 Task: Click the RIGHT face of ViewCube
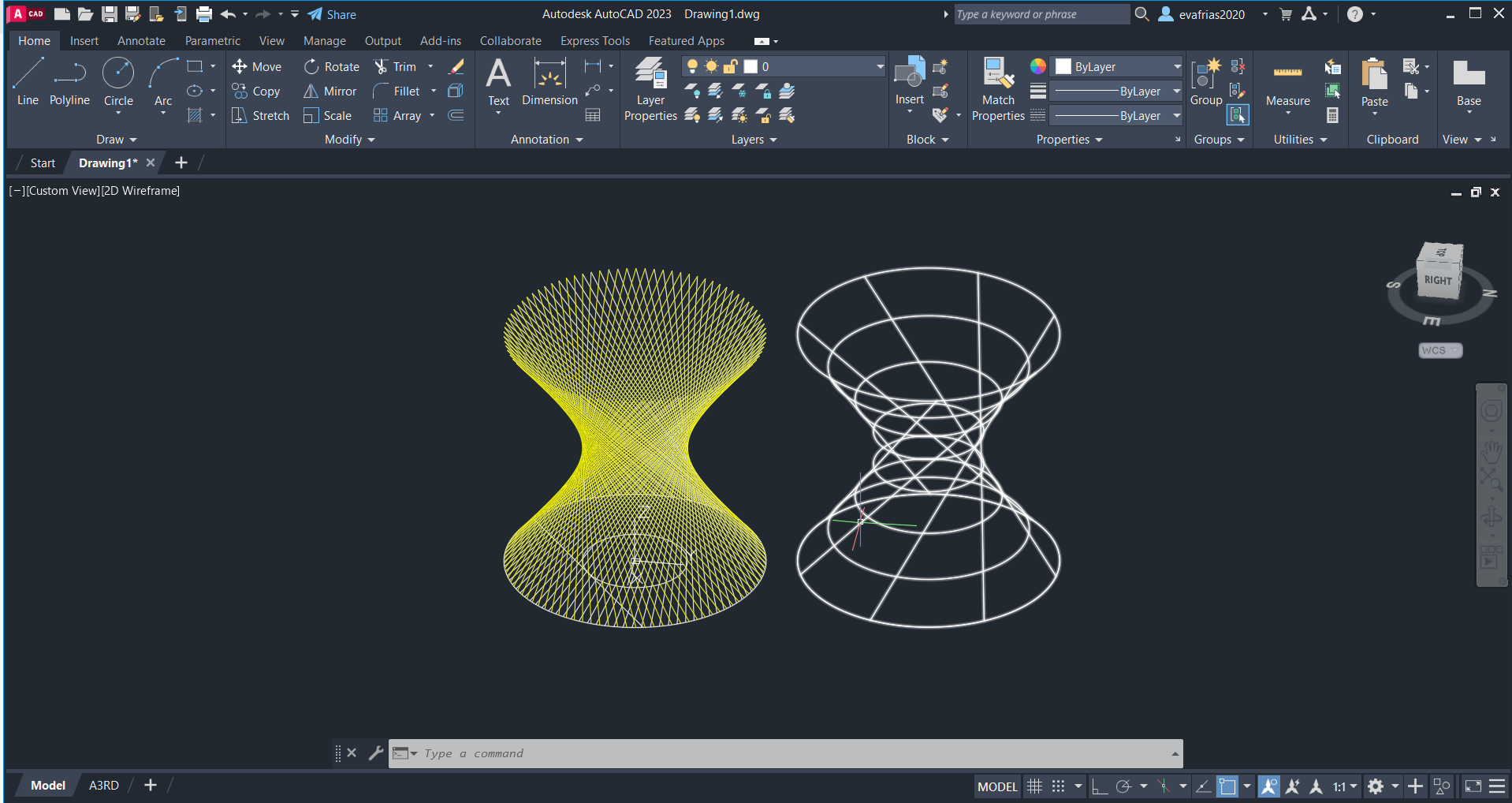[1438, 280]
